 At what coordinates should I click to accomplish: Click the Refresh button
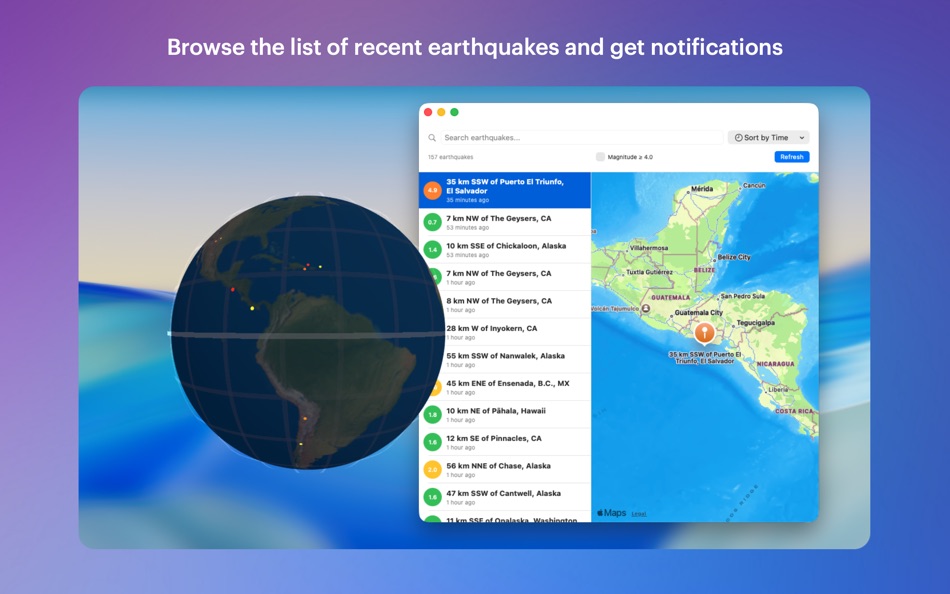(x=791, y=156)
